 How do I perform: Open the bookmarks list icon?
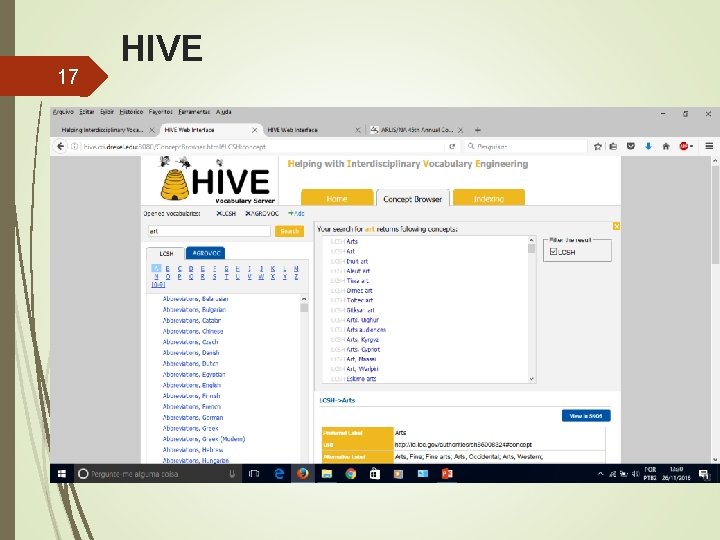pos(613,146)
